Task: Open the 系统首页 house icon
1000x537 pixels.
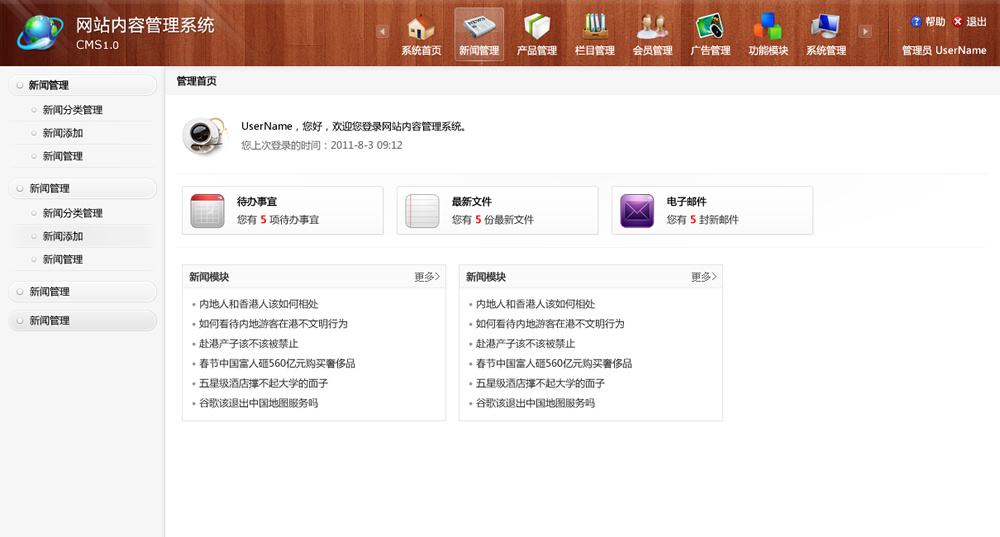Action: 421,27
